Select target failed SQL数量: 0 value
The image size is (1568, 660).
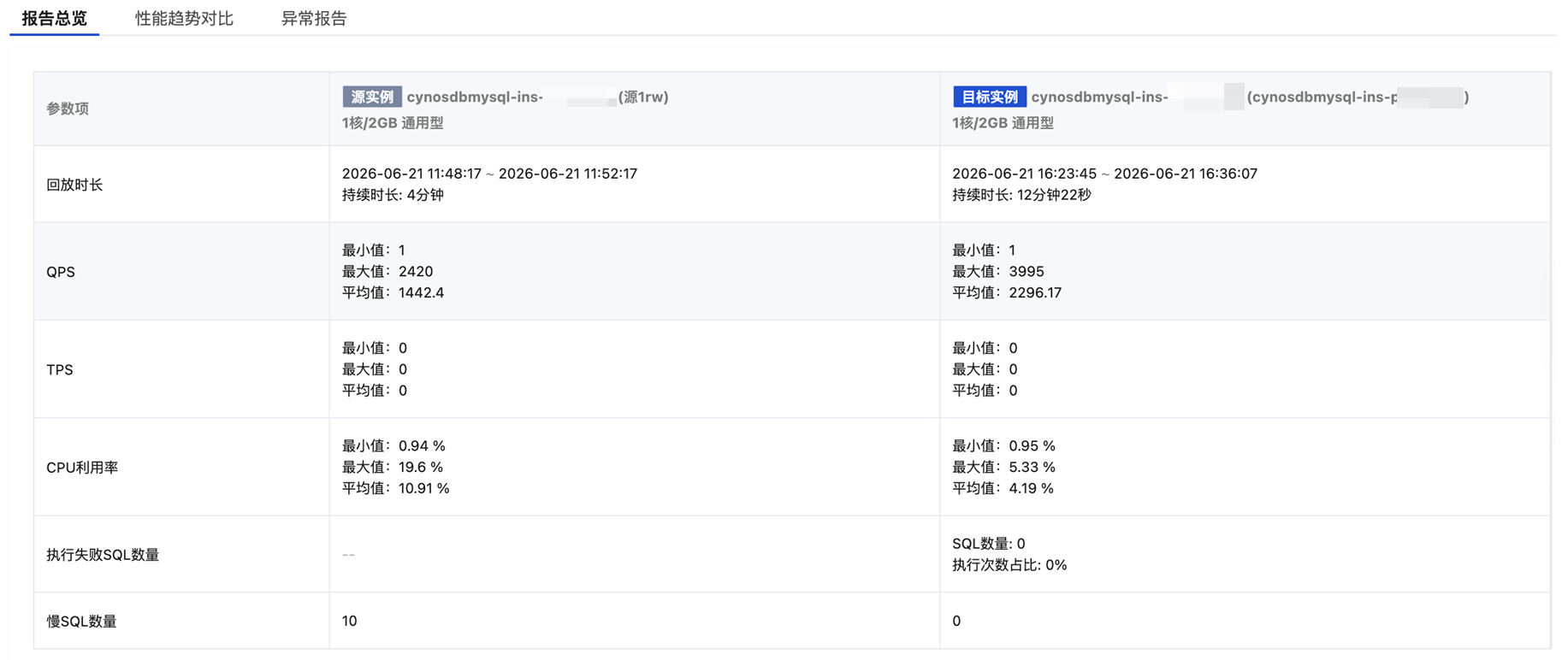989,544
